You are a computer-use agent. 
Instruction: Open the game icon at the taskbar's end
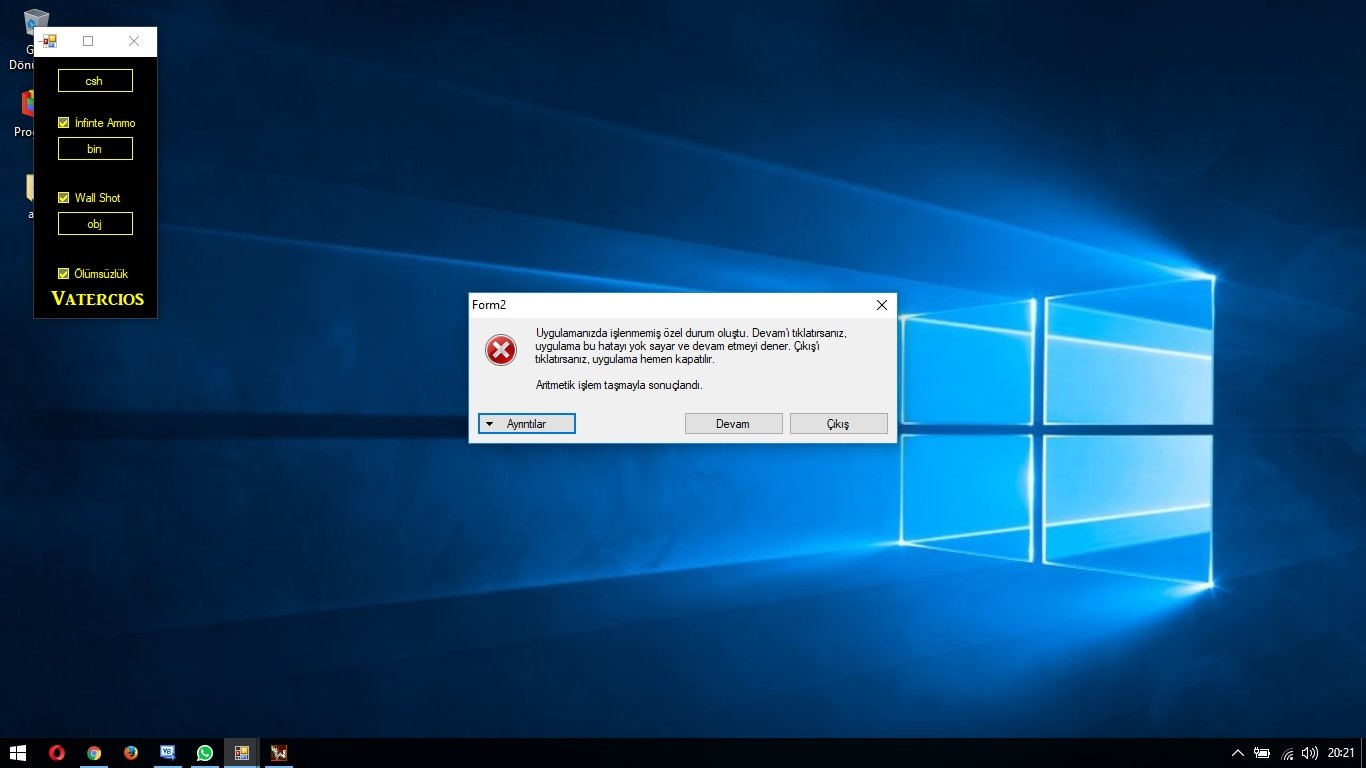tap(279, 753)
